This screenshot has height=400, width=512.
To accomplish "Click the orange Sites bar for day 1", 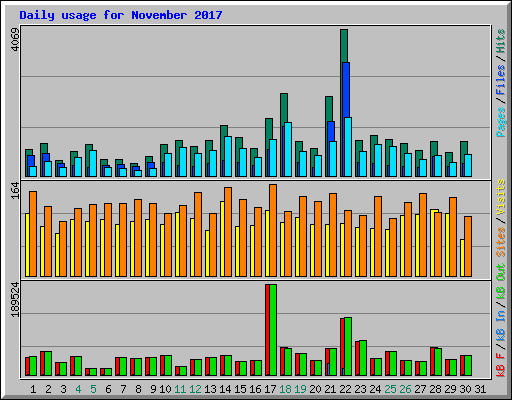I will pos(33,234).
